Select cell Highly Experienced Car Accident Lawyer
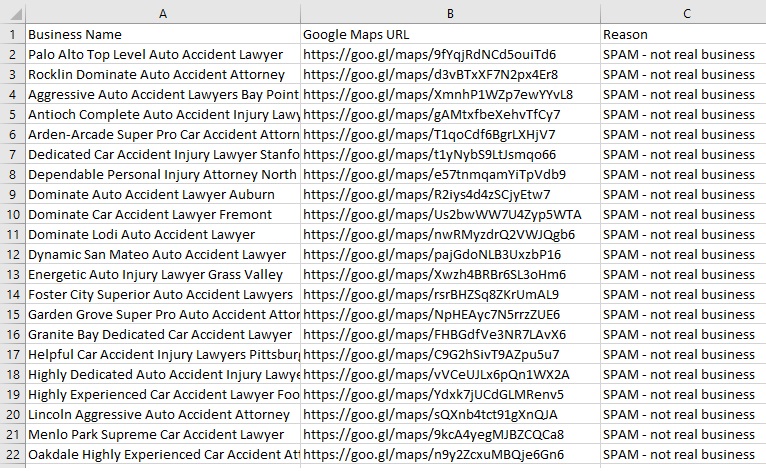Screen dimensions: 766x471 pos(163,395)
